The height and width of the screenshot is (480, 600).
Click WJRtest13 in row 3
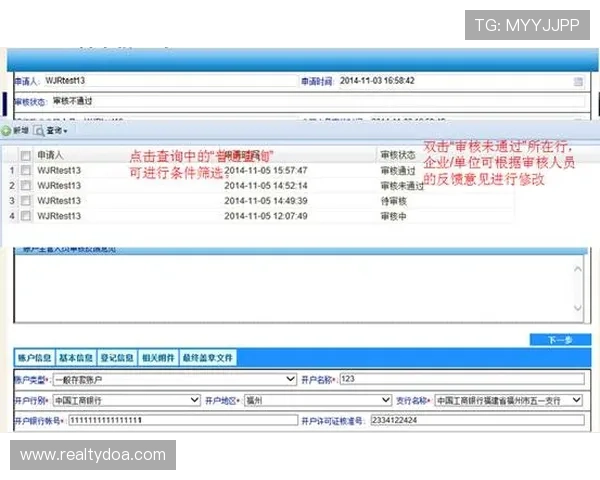point(59,201)
